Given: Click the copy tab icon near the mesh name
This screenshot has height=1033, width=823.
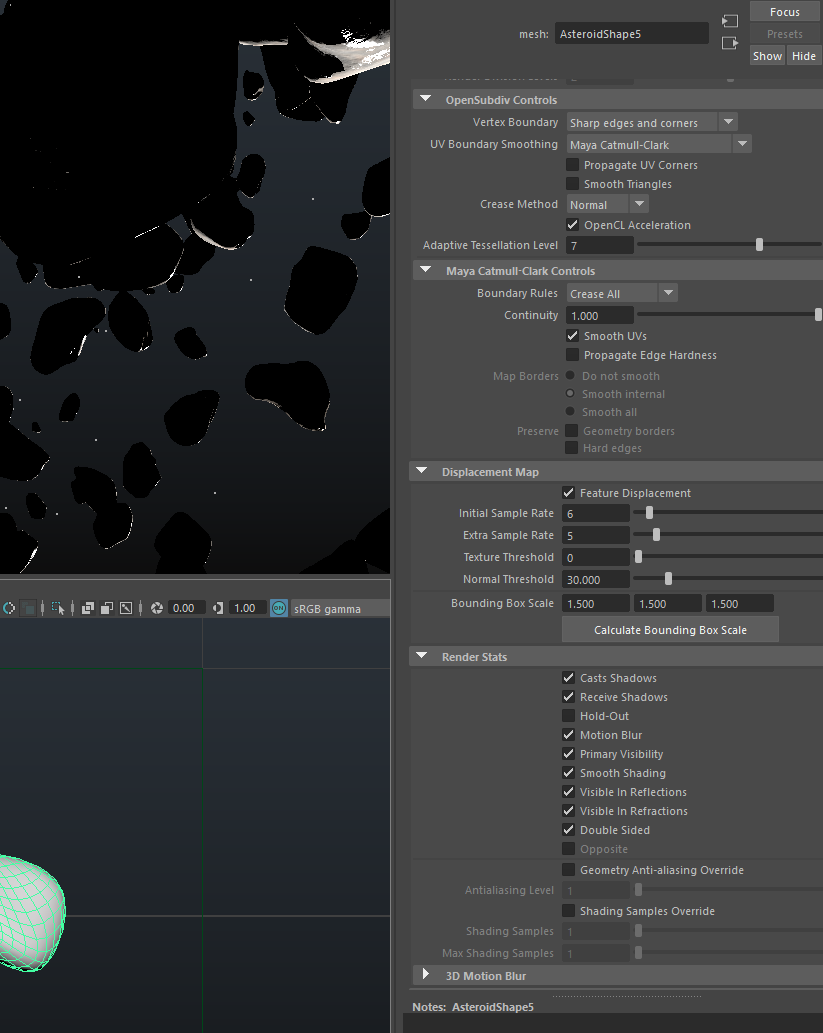Looking at the screenshot, I should click(x=729, y=20).
